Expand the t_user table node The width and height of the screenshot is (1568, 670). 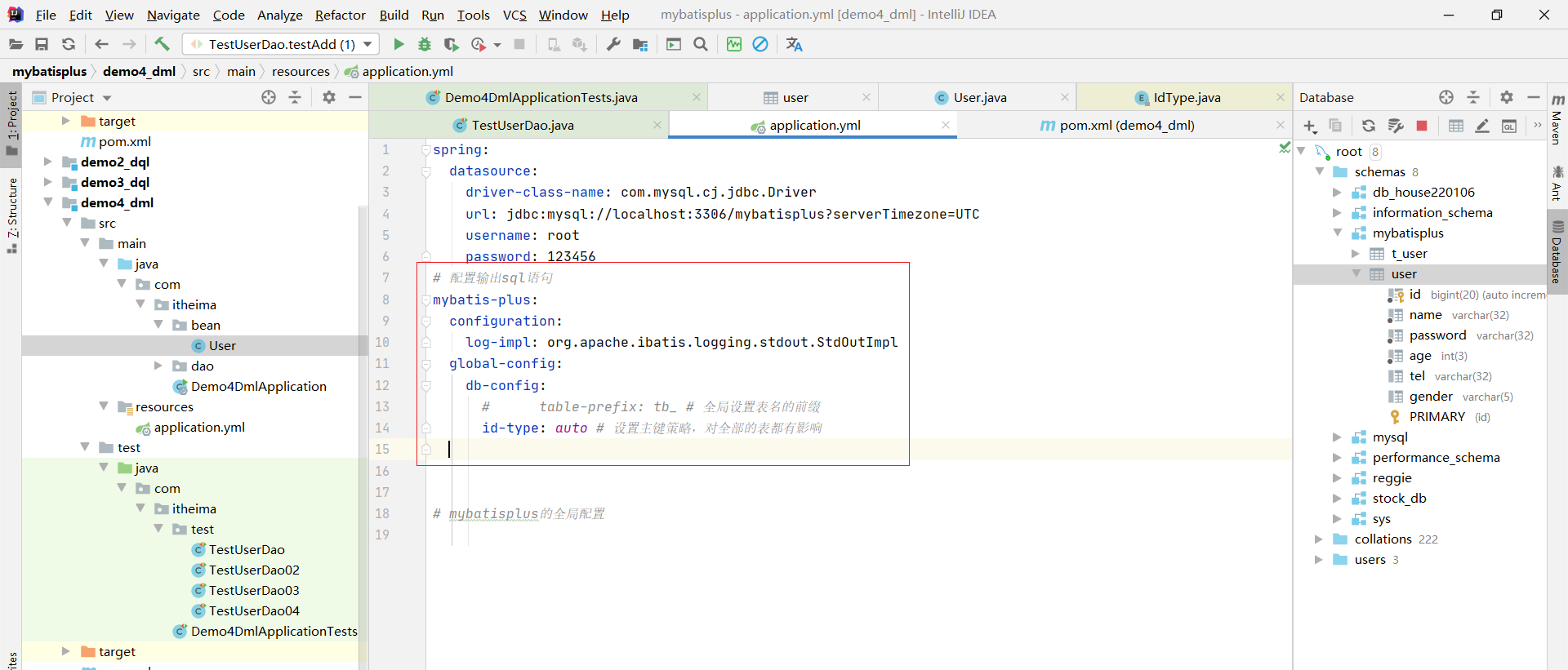click(x=1356, y=254)
